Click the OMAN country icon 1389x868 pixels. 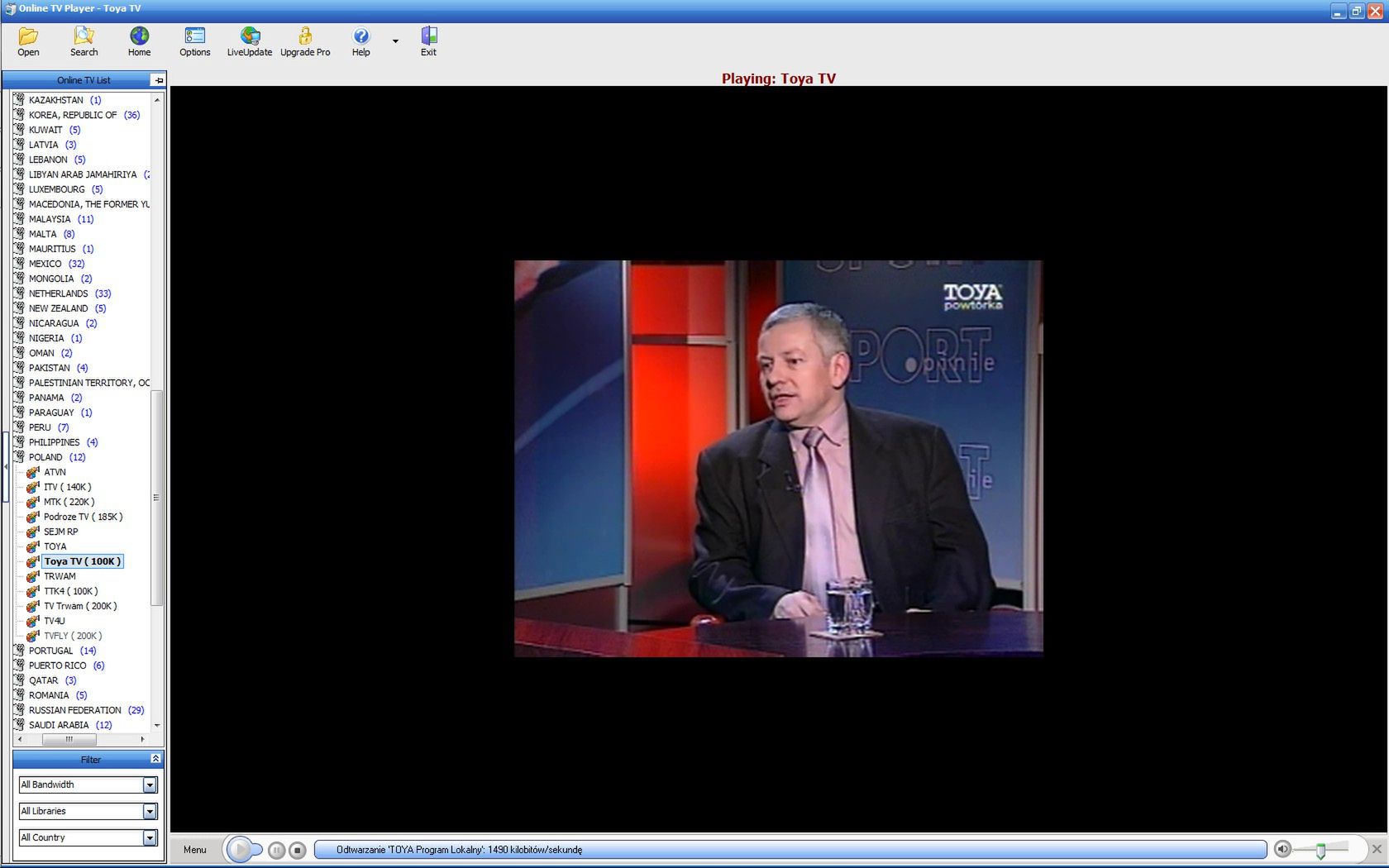coord(19,353)
